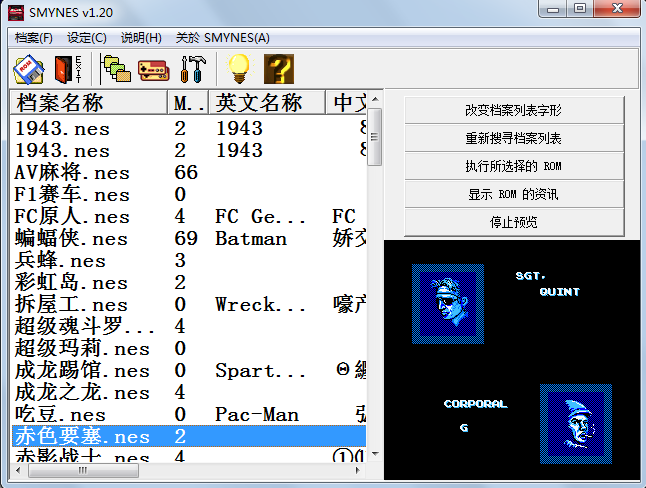
Task: Click mapper value 69 in 蝙蝠侠 row
Action: pos(186,238)
